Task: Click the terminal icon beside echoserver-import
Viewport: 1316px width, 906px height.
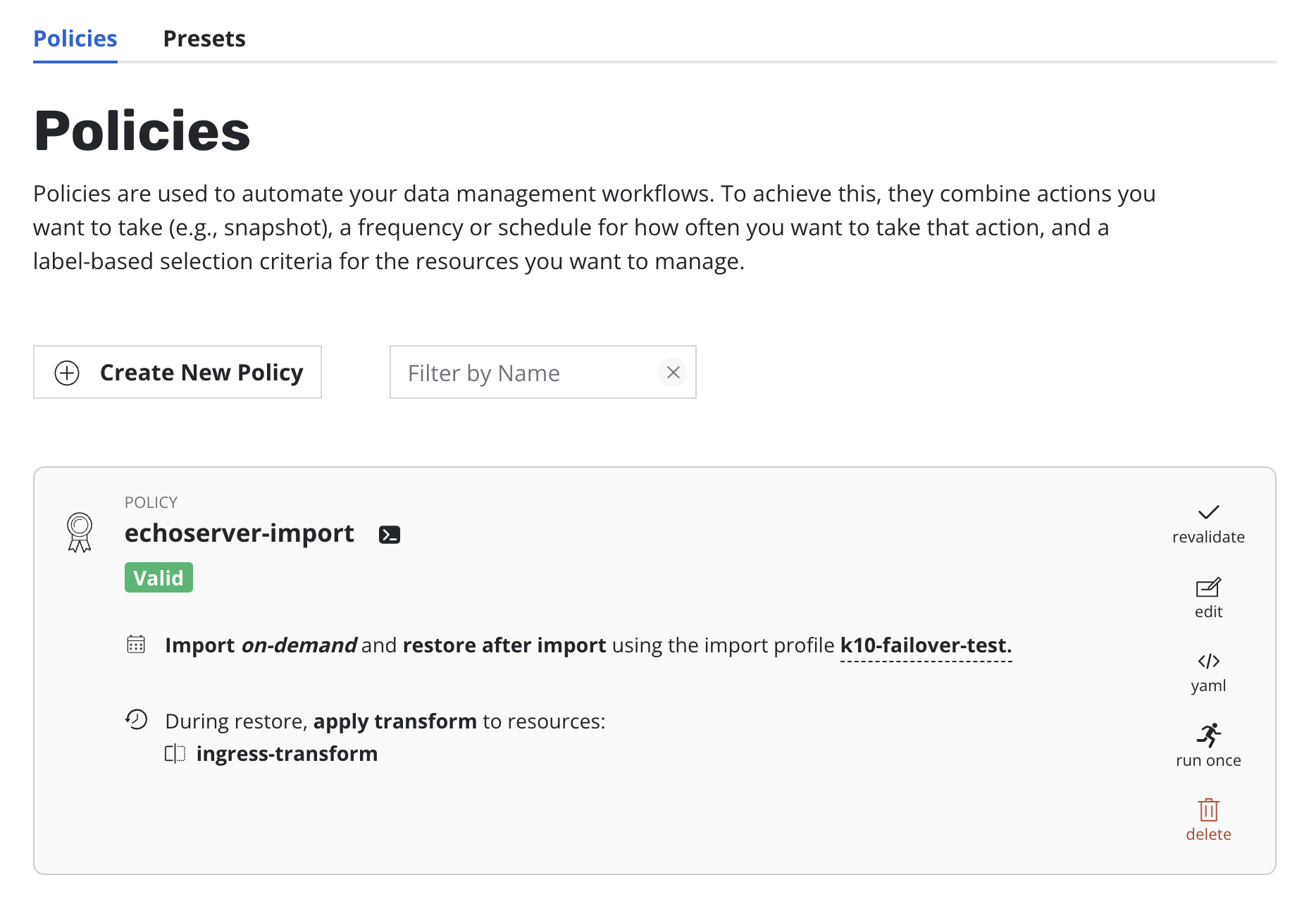Action: pyautogui.click(x=390, y=535)
